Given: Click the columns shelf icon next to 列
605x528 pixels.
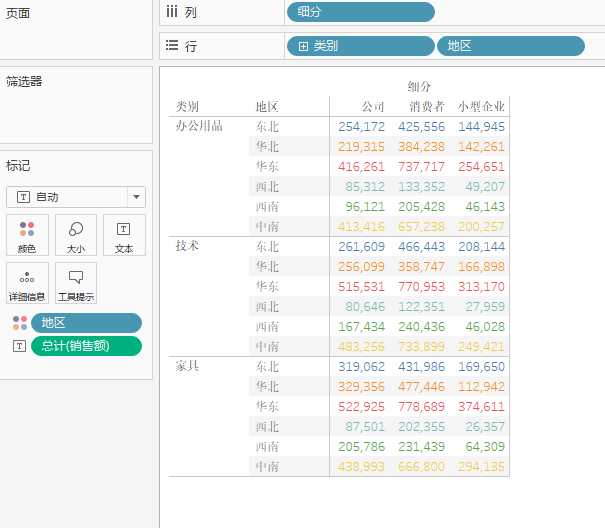Looking at the screenshot, I should pyautogui.click(x=171, y=12).
